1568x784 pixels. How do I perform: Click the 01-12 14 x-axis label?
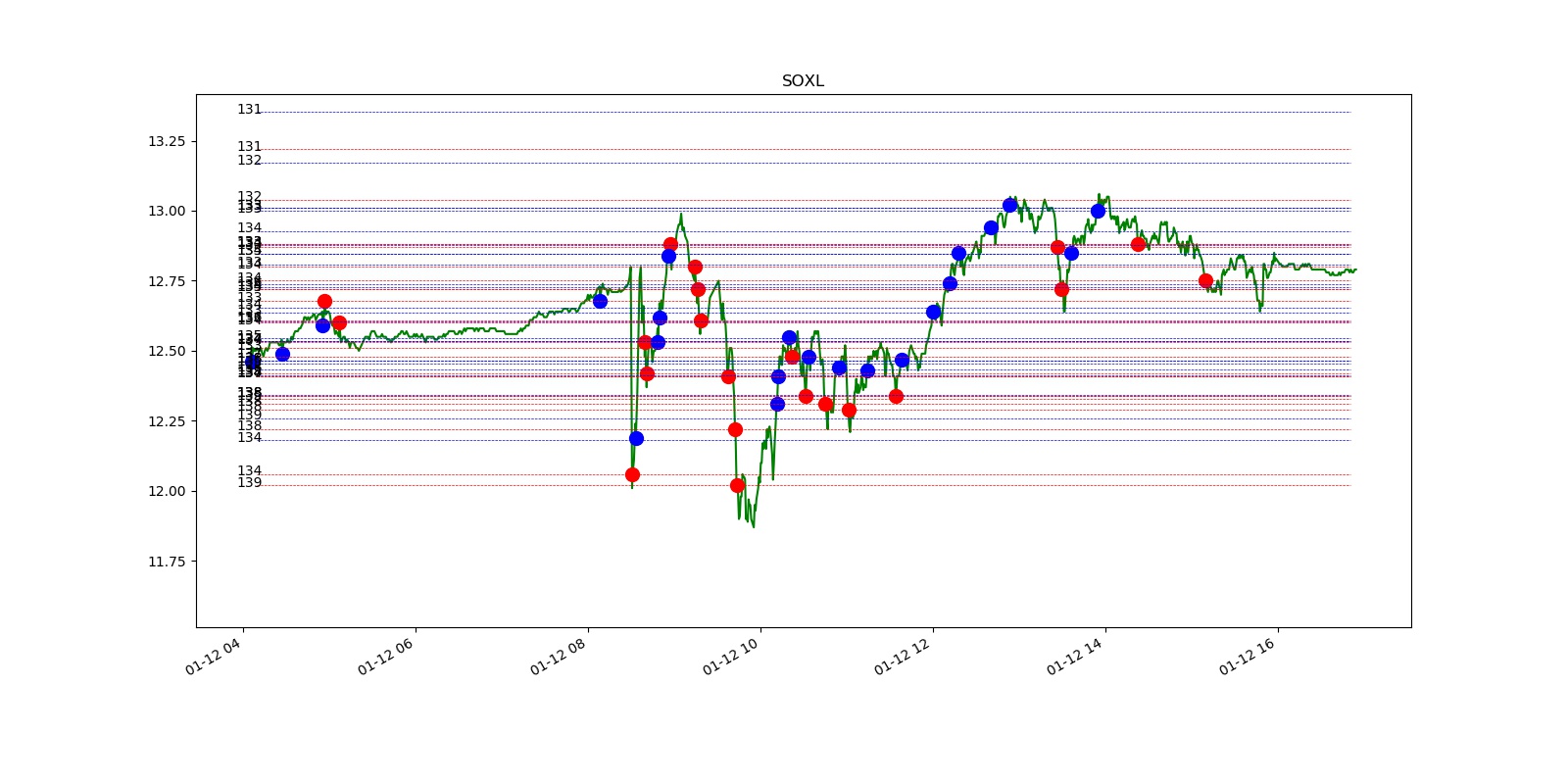pyautogui.click(x=1076, y=656)
